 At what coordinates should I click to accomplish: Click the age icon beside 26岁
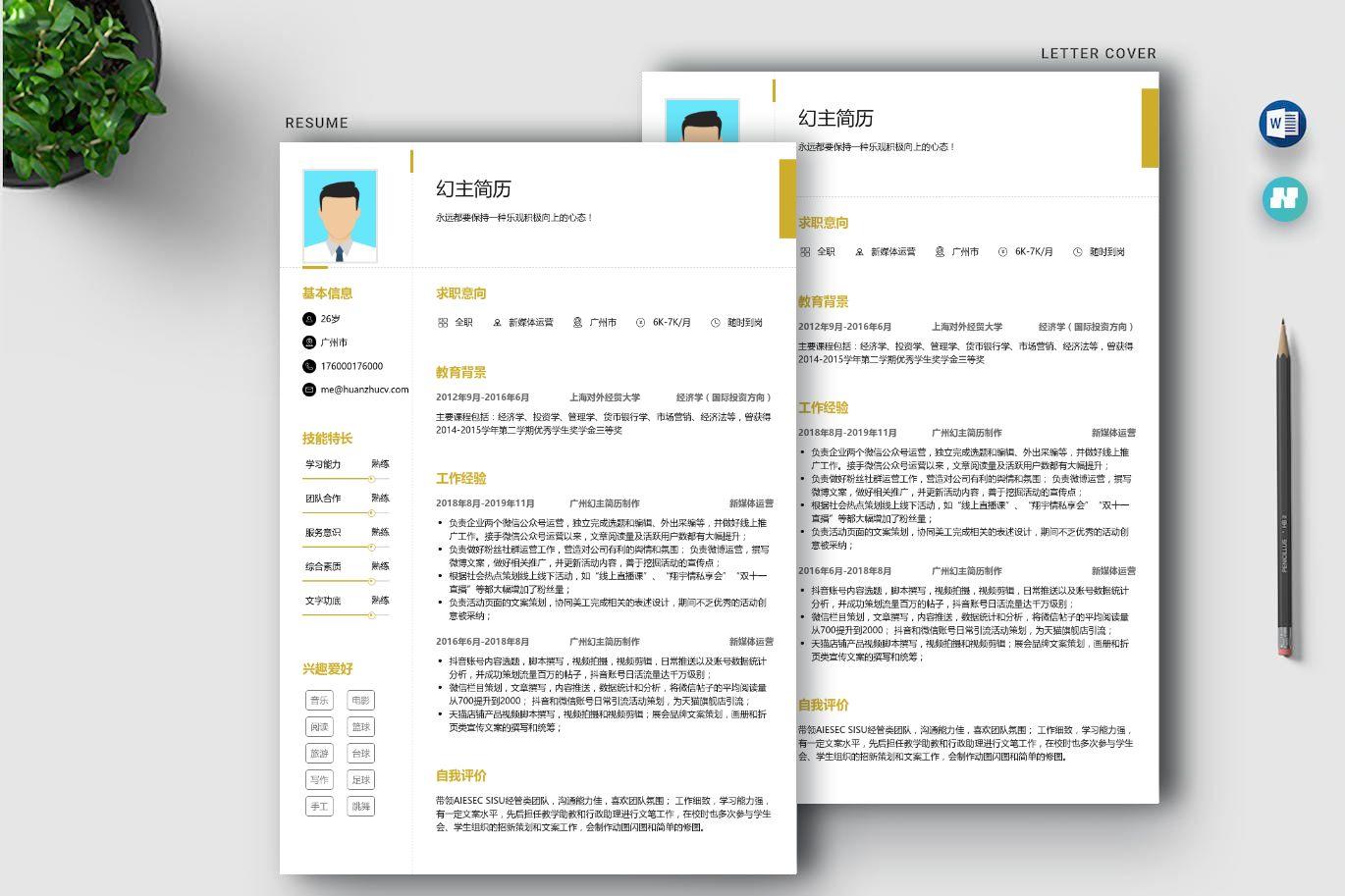309,319
